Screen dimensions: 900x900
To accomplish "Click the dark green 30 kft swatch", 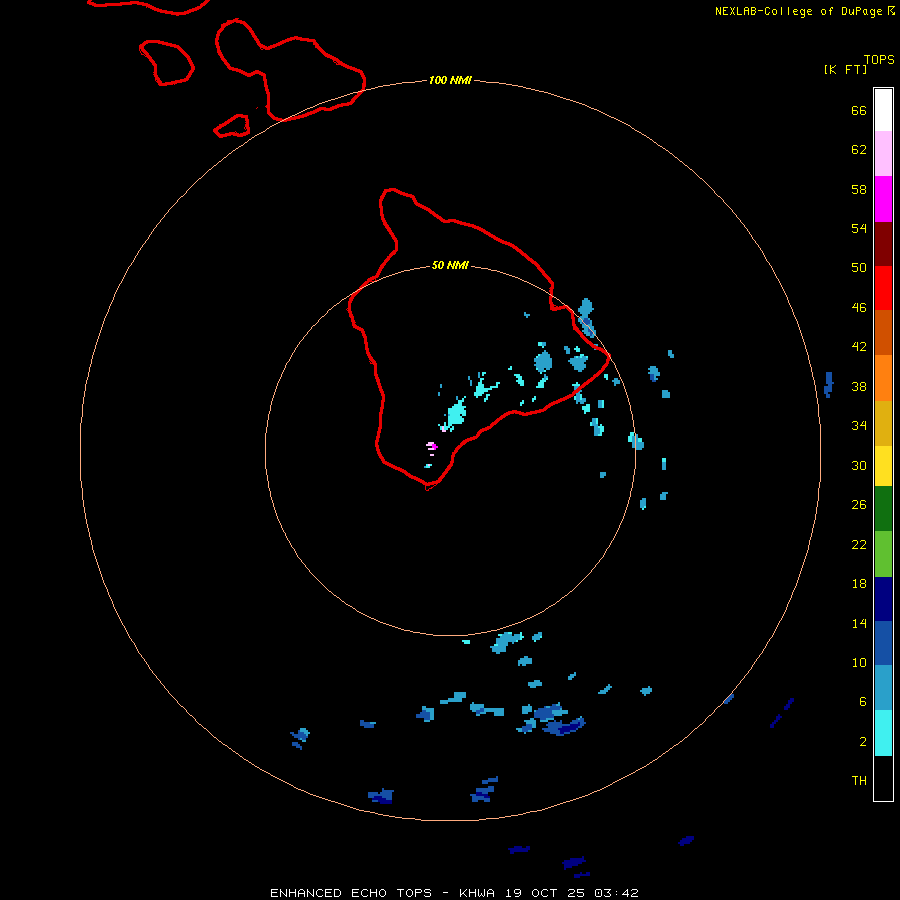I will [x=883, y=509].
